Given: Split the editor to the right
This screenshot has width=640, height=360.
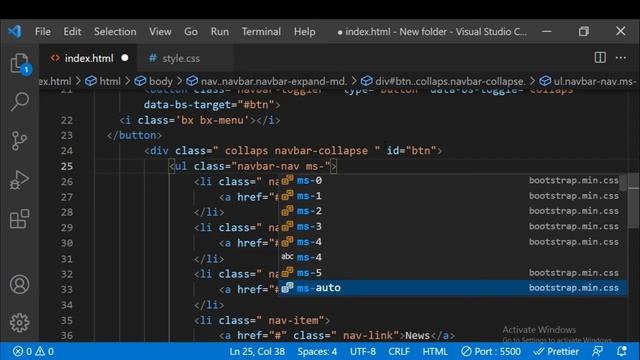Looking at the screenshot, I should pos(600,58).
